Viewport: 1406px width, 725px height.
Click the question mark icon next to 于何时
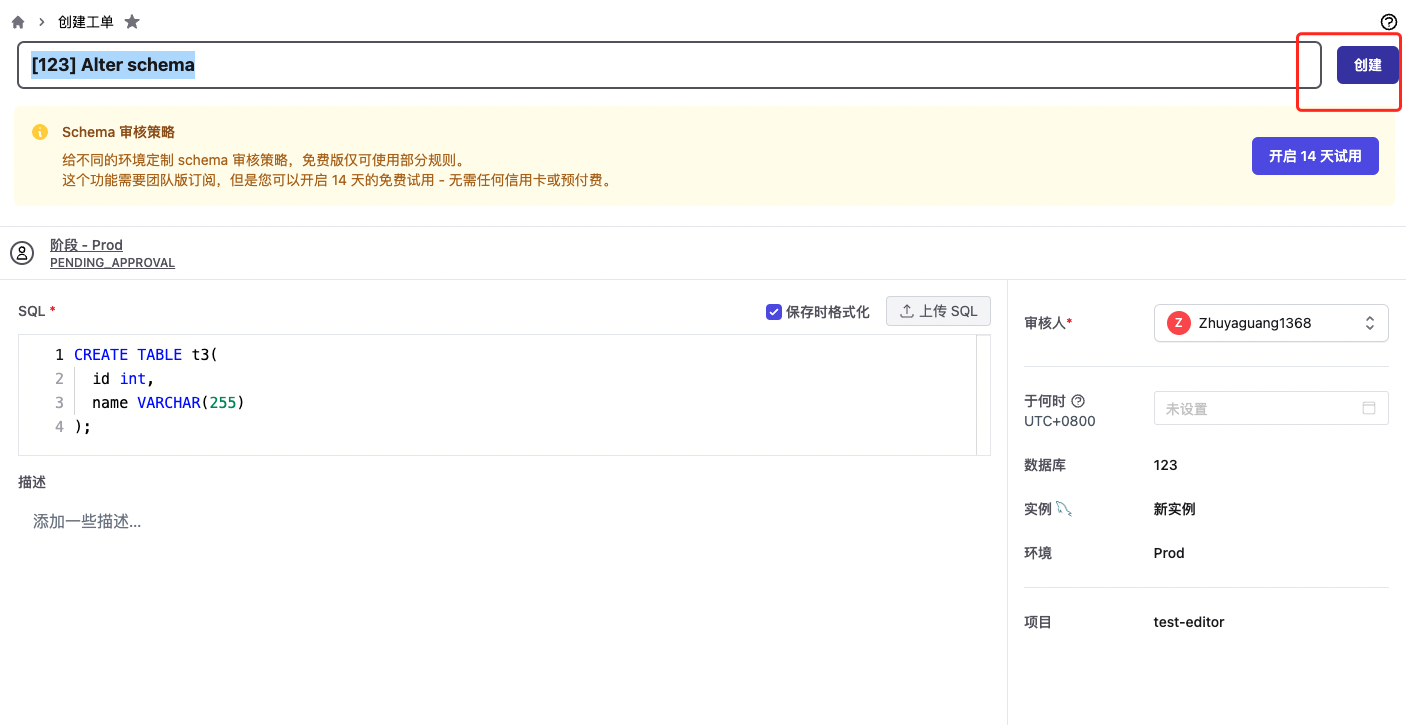pos(1078,401)
